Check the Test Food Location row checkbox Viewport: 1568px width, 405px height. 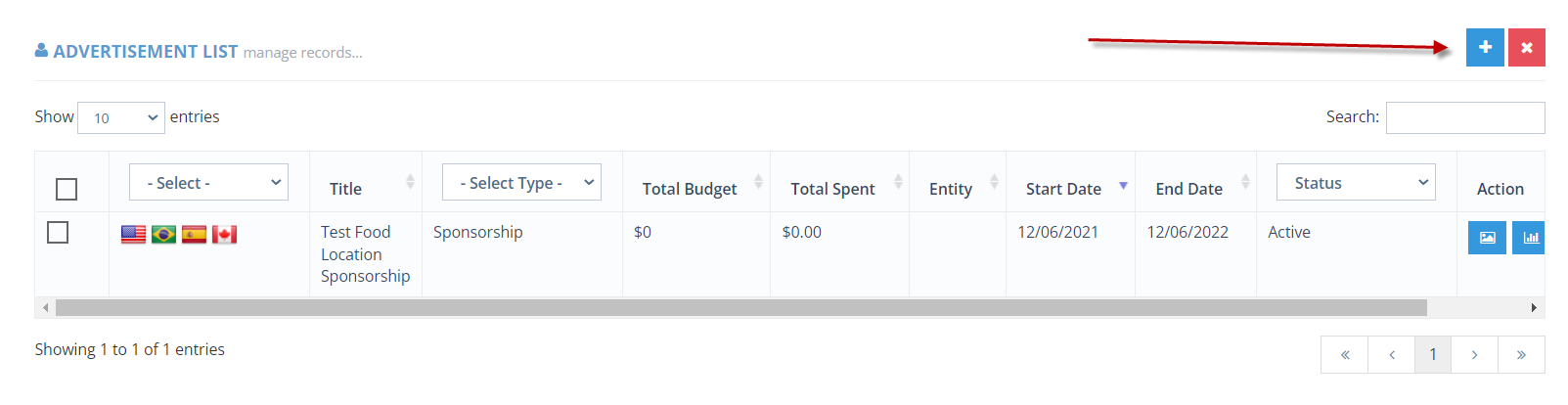click(58, 232)
